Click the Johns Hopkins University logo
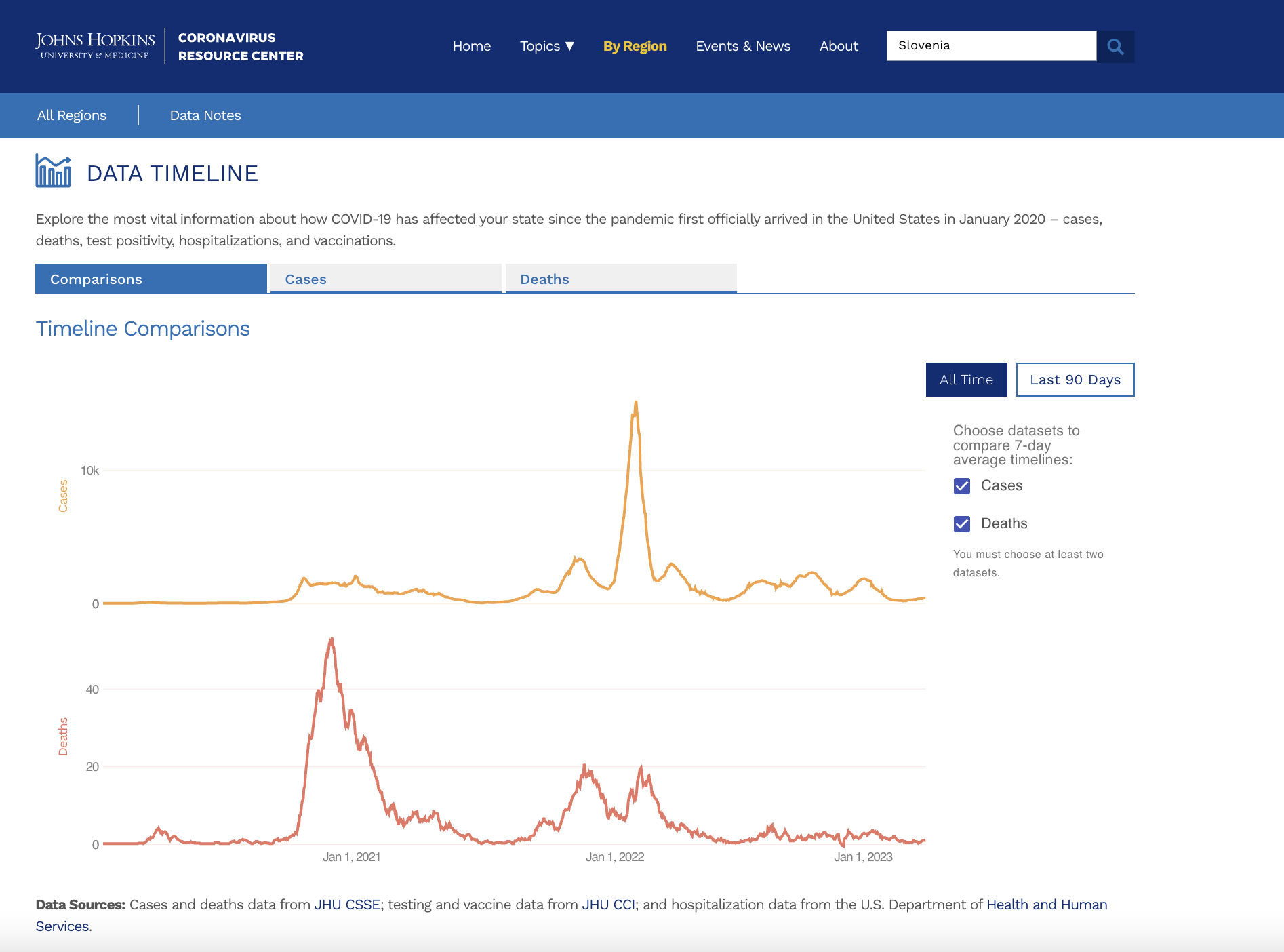 96,45
